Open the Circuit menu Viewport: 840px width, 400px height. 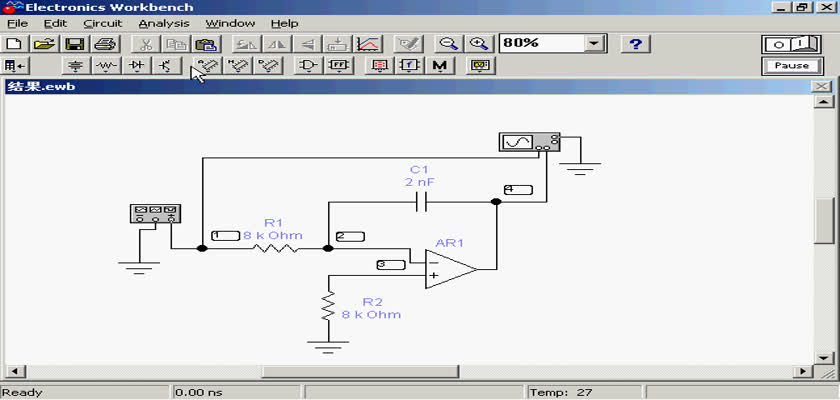click(102, 23)
